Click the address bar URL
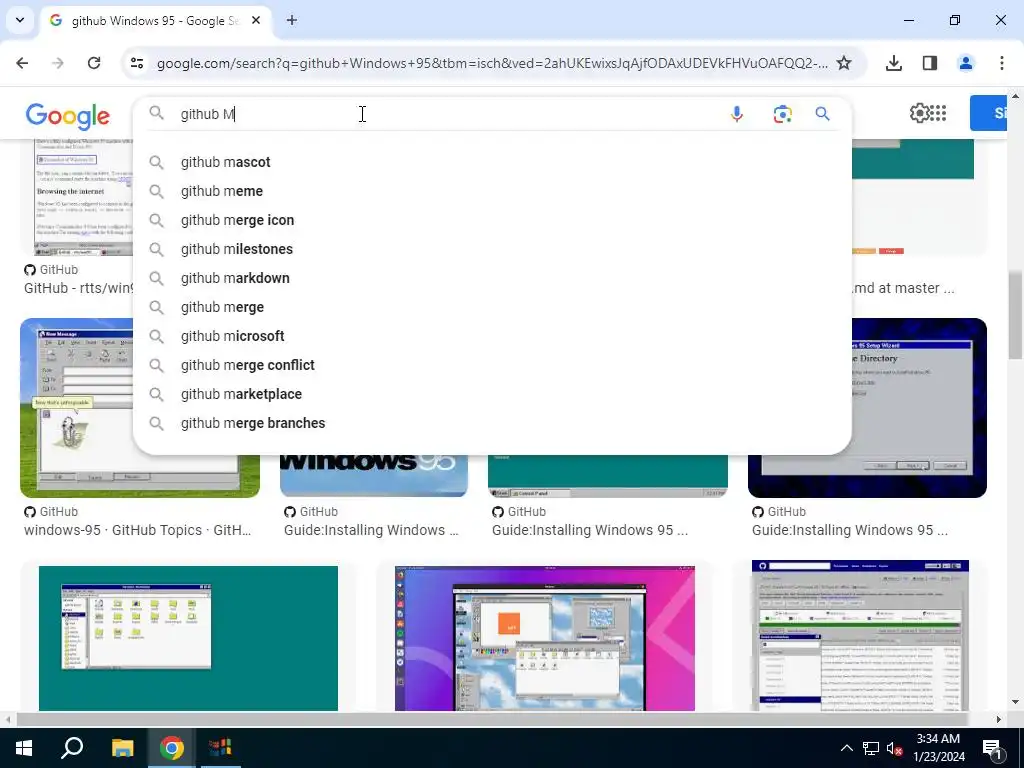 point(492,63)
